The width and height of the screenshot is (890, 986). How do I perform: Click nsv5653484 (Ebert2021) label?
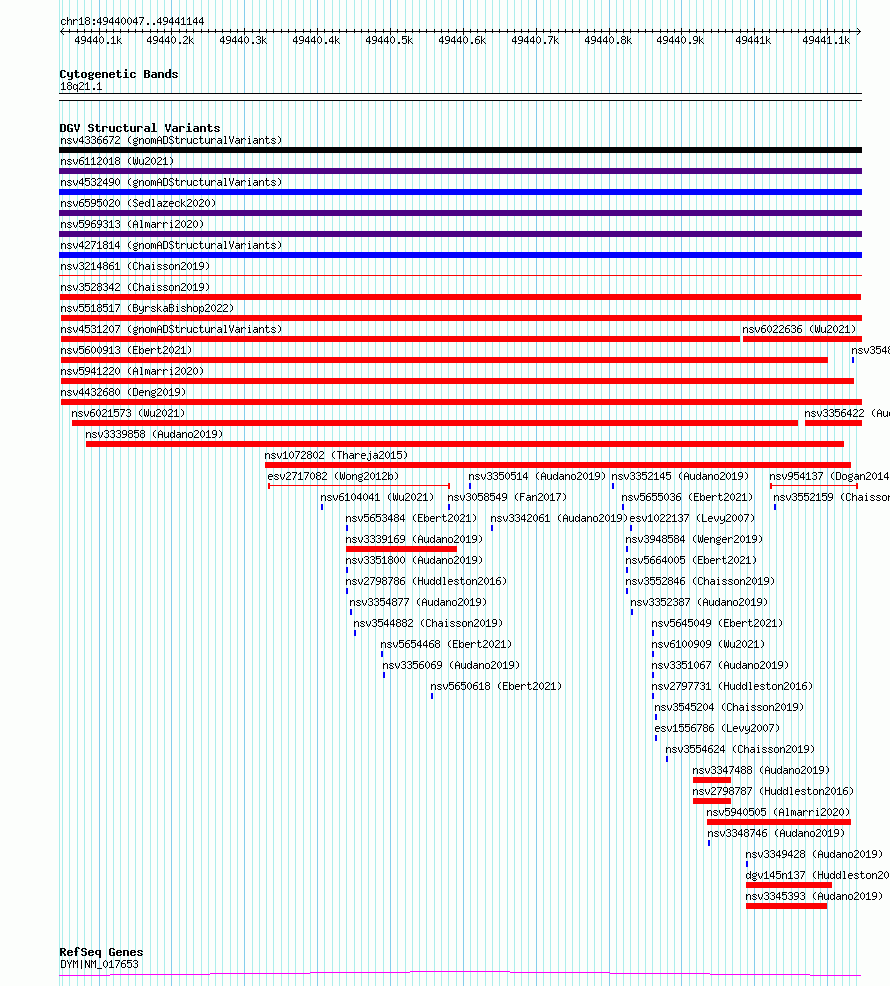[x=411, y=519]
